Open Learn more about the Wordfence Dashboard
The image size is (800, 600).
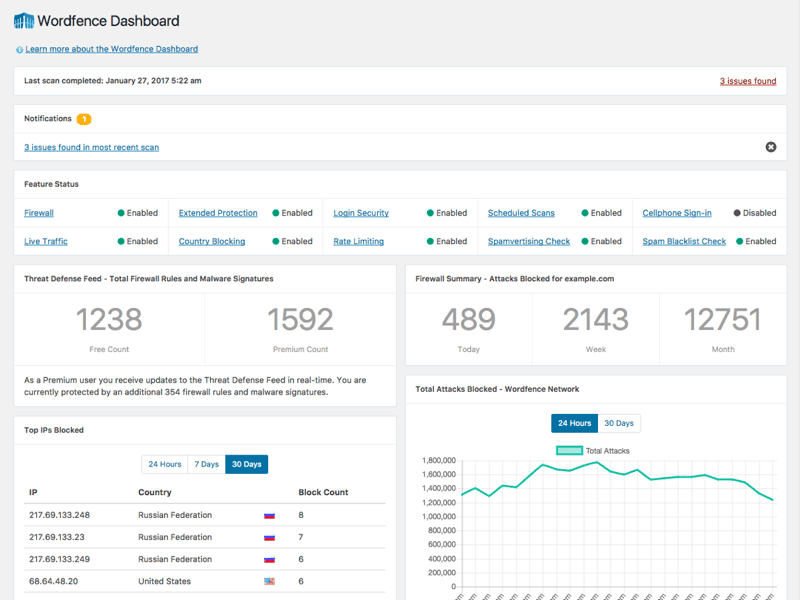(x=113, y=48)
